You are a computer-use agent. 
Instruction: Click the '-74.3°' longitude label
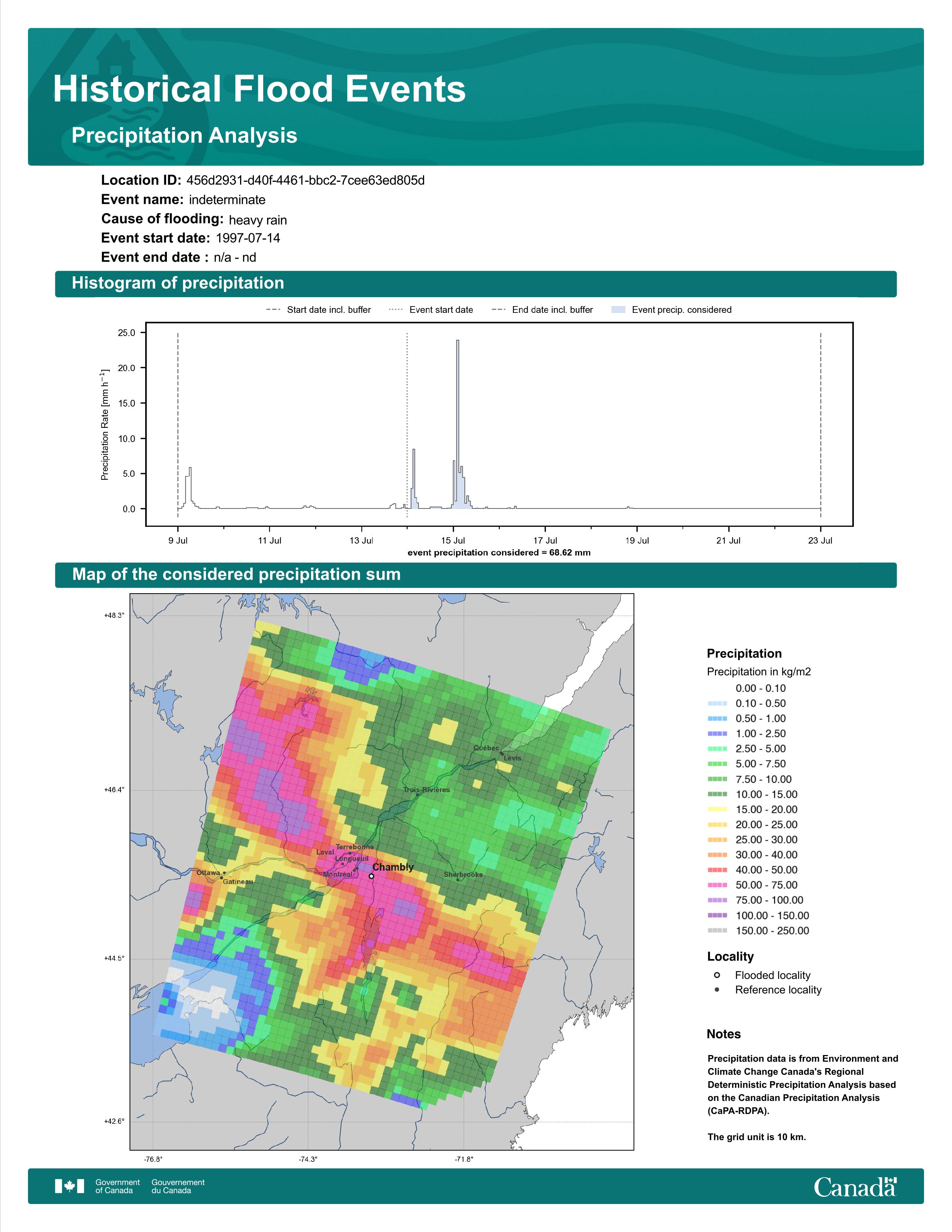coord(308,1159)
